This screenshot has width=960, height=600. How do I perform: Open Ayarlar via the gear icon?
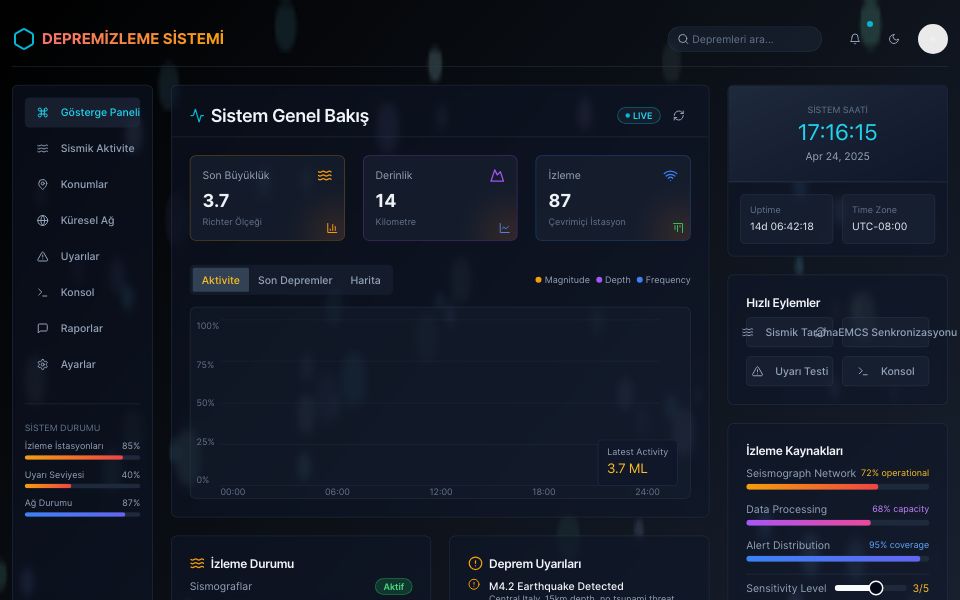coord(42,364)
